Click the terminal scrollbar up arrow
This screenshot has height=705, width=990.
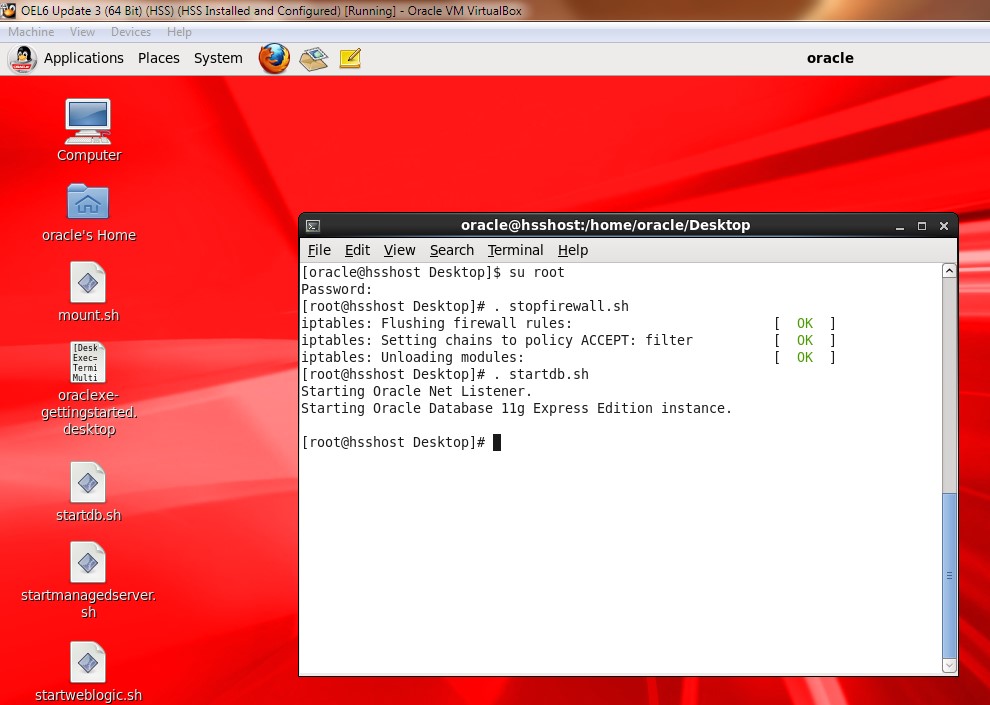[949, 271]
